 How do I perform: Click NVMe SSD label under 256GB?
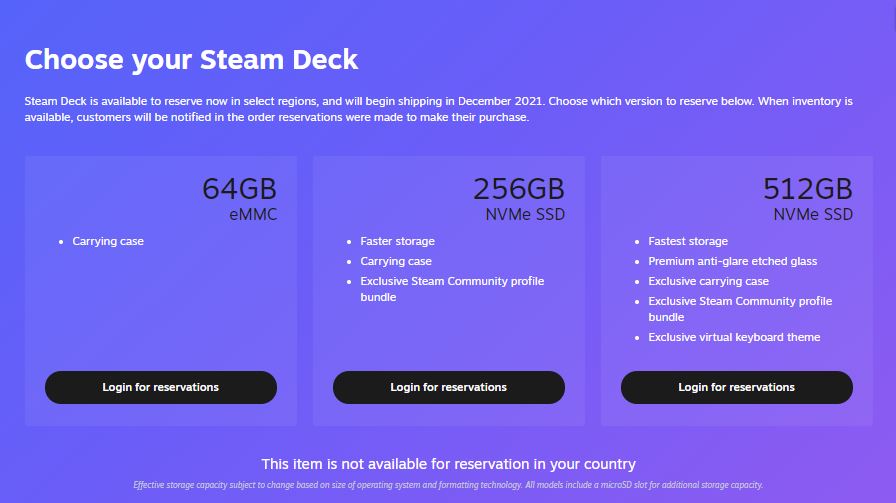[x=525, y=214]
